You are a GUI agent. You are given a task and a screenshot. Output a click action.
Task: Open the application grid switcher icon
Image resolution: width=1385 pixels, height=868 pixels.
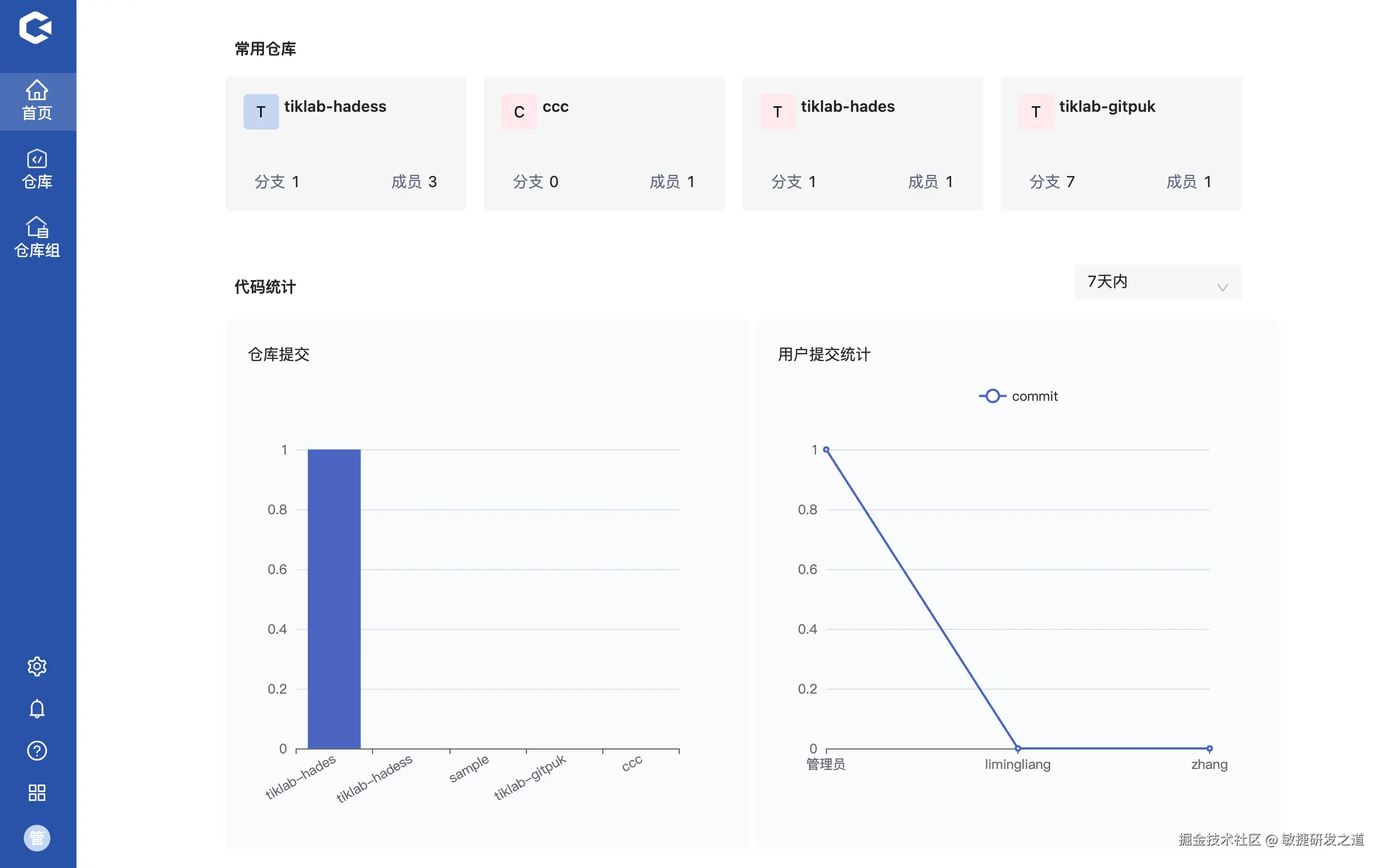[x=37, y=793]
